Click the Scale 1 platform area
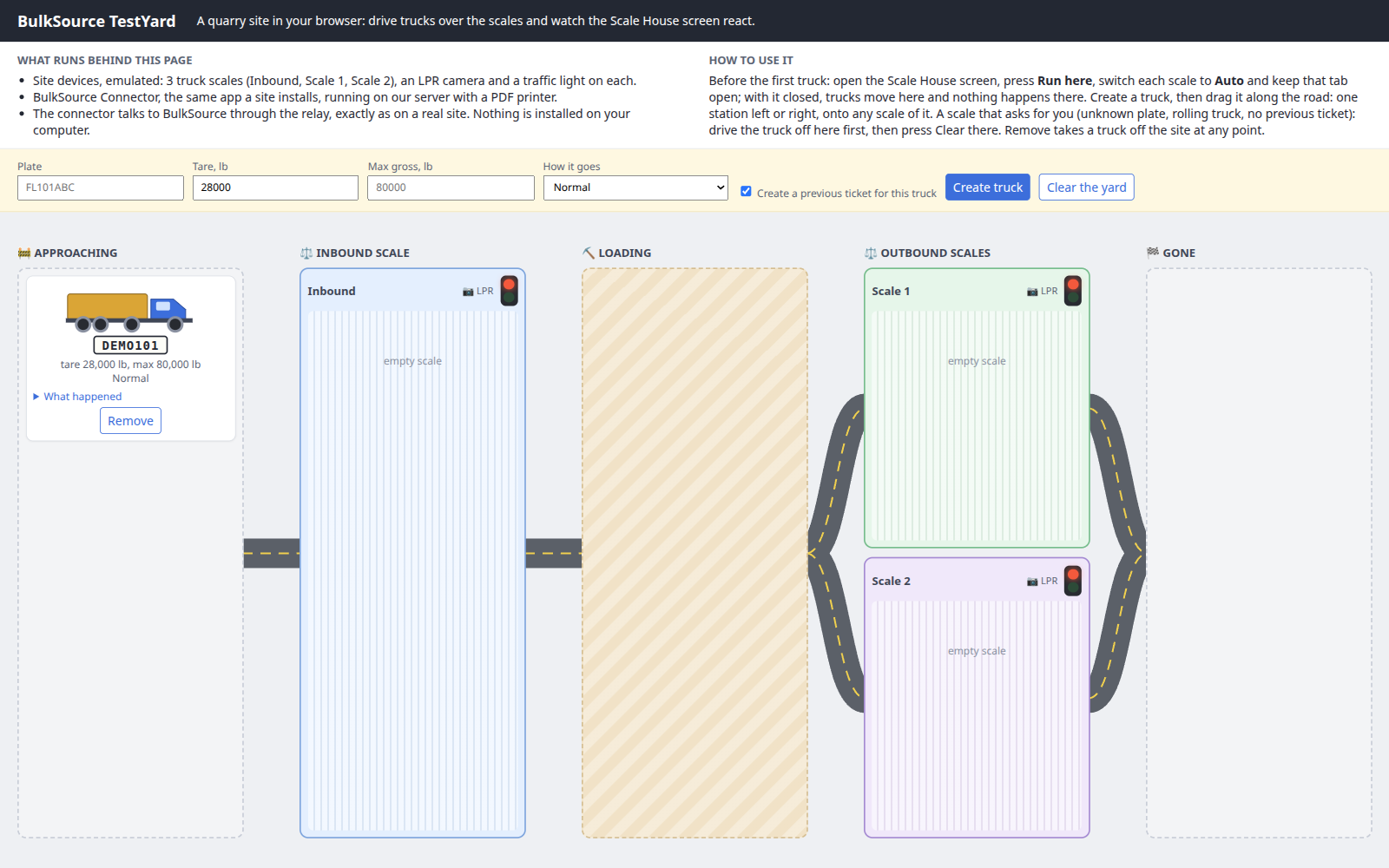This screenshot has width=1389, height=868. [x=977, y=426]
